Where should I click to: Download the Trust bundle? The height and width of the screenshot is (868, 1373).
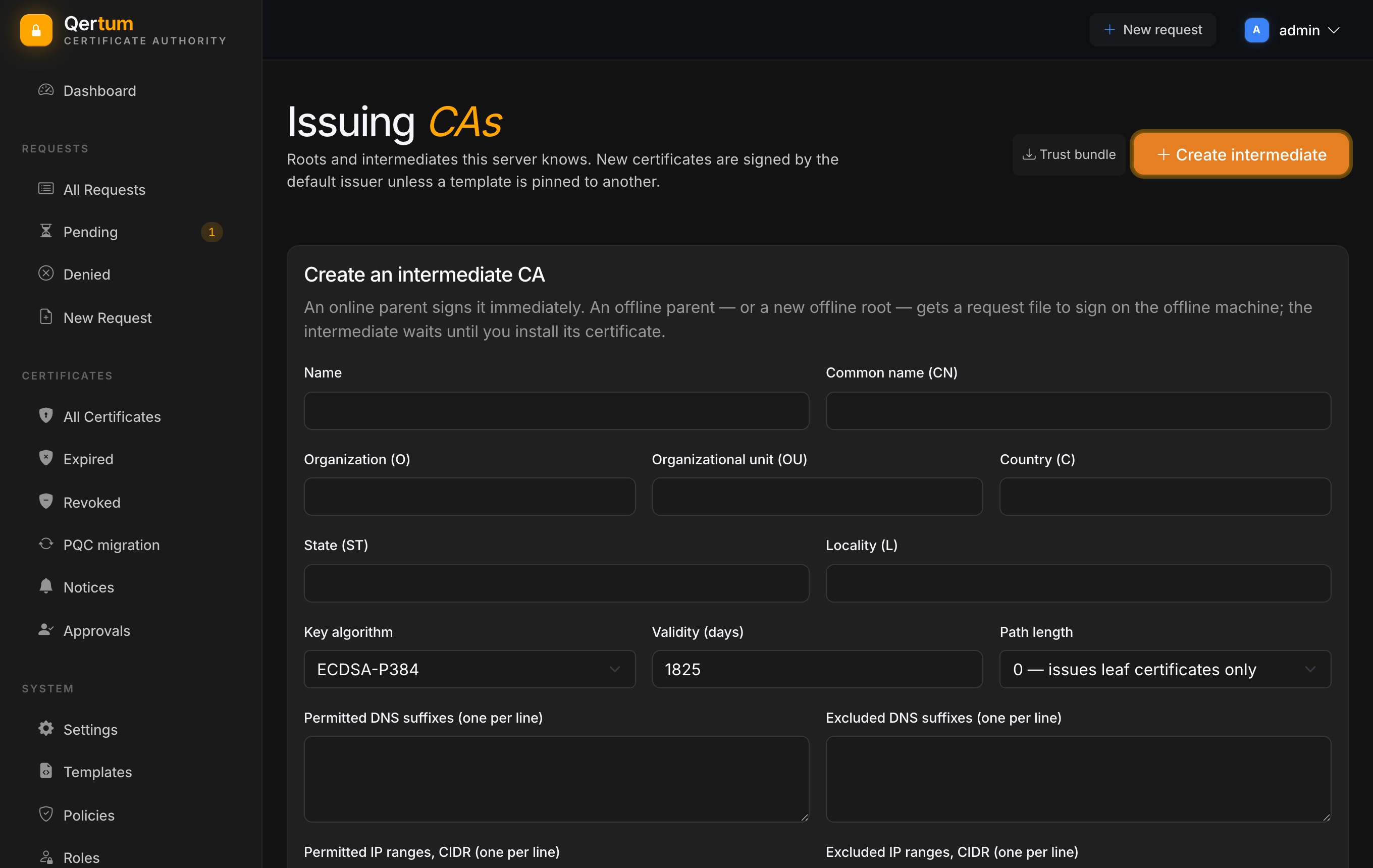1069,154
